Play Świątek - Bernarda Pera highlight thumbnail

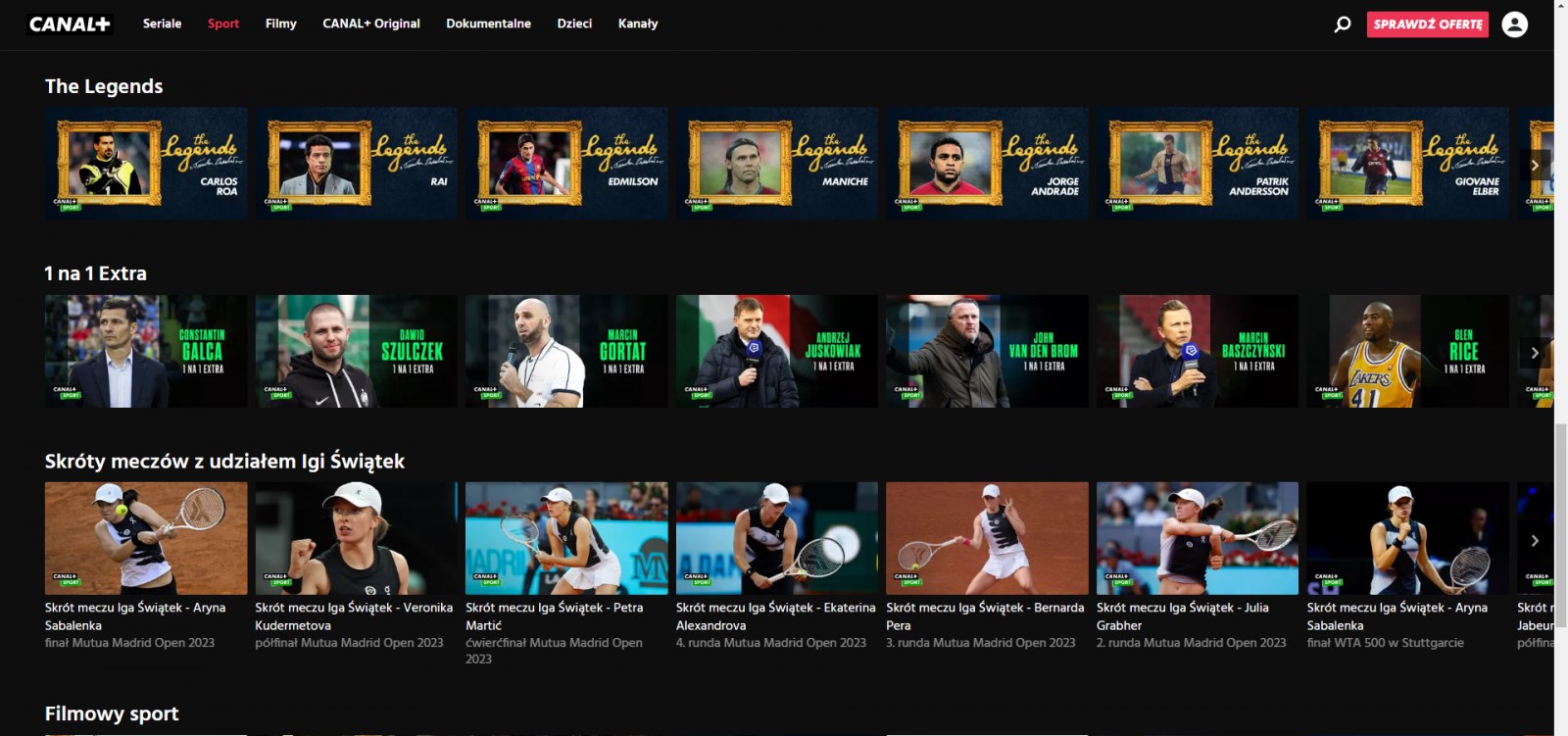987,538
